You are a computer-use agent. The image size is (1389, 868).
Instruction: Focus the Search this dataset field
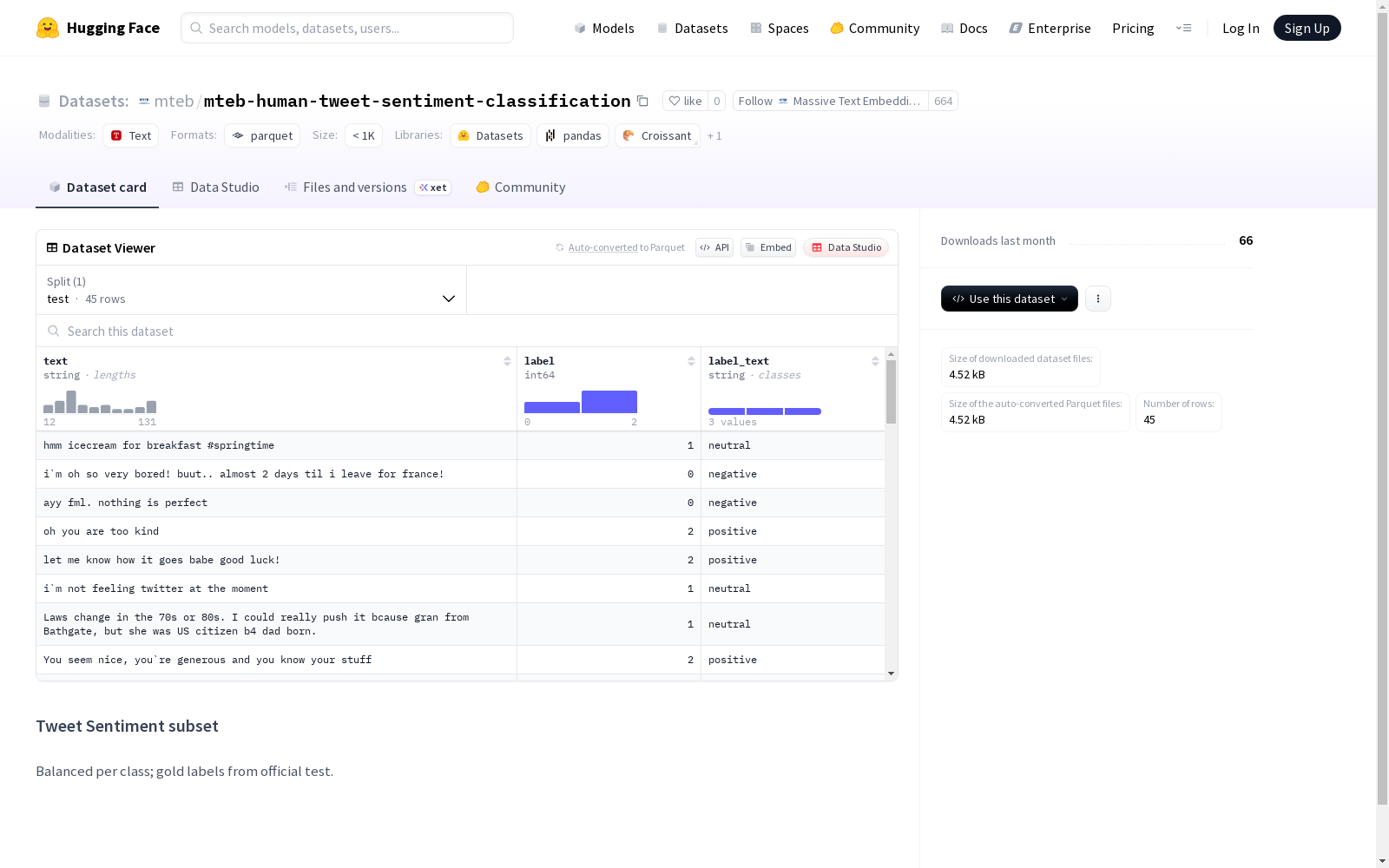click(467, 331)
